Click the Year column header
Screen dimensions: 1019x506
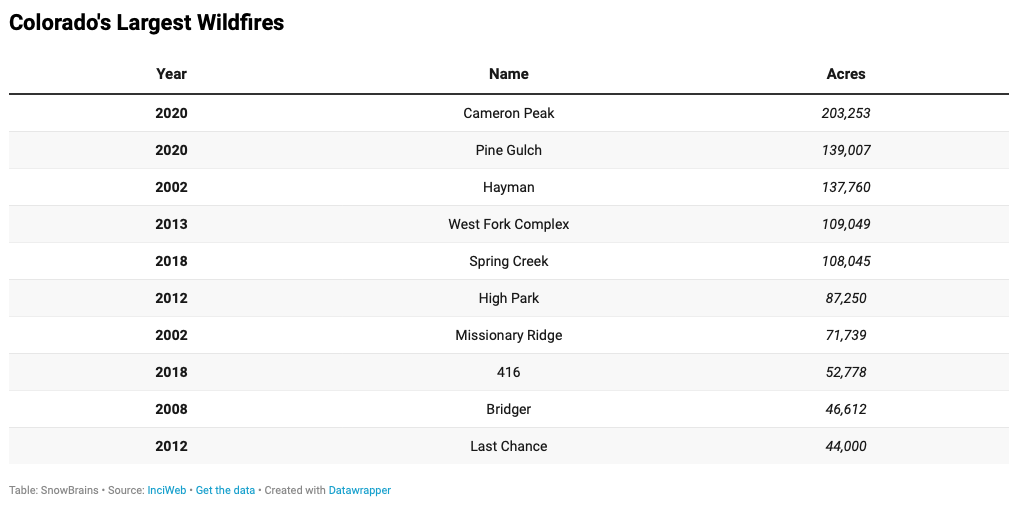(x=172, y=74)
